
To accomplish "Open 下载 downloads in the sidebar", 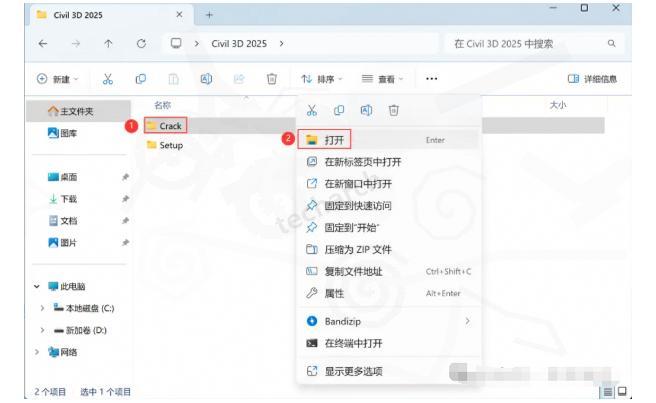I will [x=63, y=199].
